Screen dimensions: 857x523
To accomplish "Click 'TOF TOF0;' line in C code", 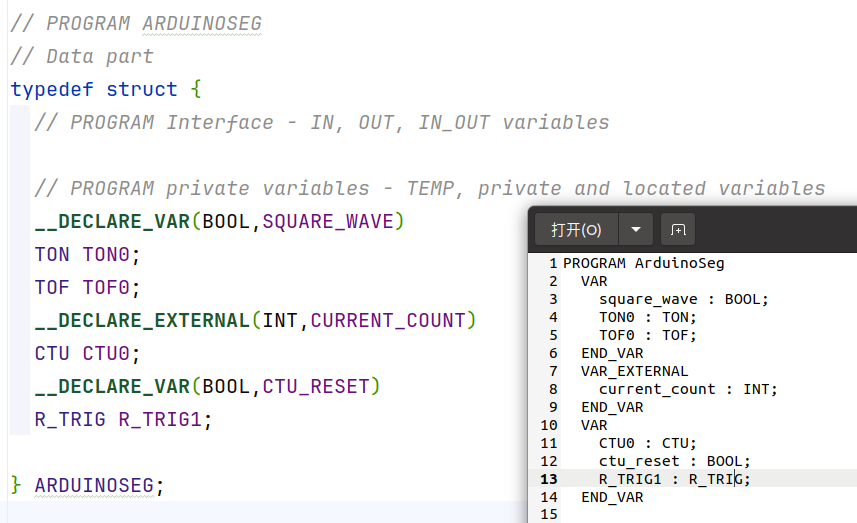I will tap(87, 287).
